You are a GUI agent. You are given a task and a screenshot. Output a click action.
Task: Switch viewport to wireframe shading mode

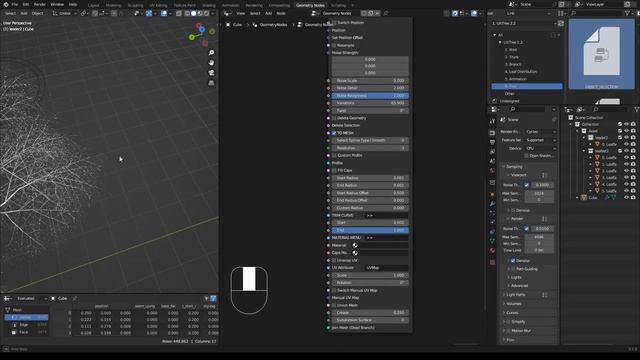coord(187,13)
